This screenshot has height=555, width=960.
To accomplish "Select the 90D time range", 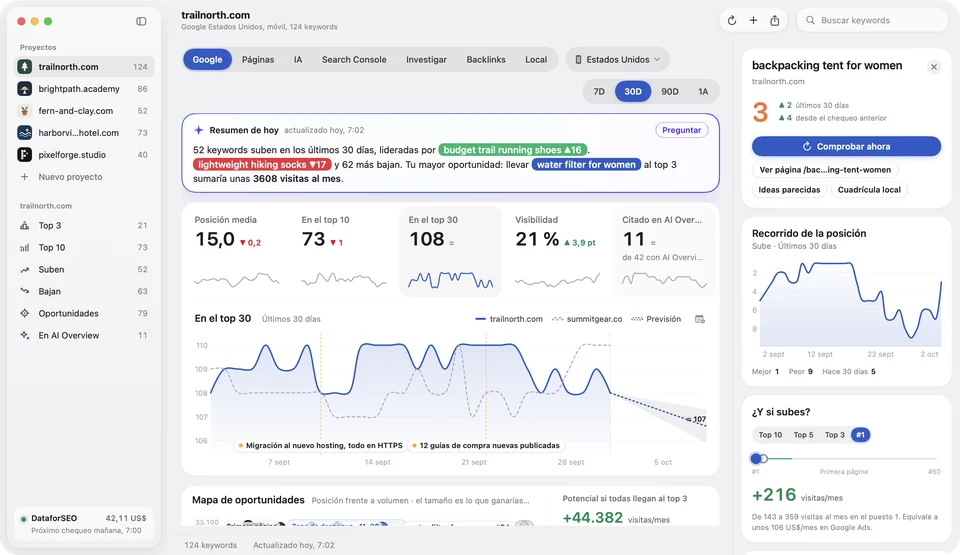I will [670, 91].
